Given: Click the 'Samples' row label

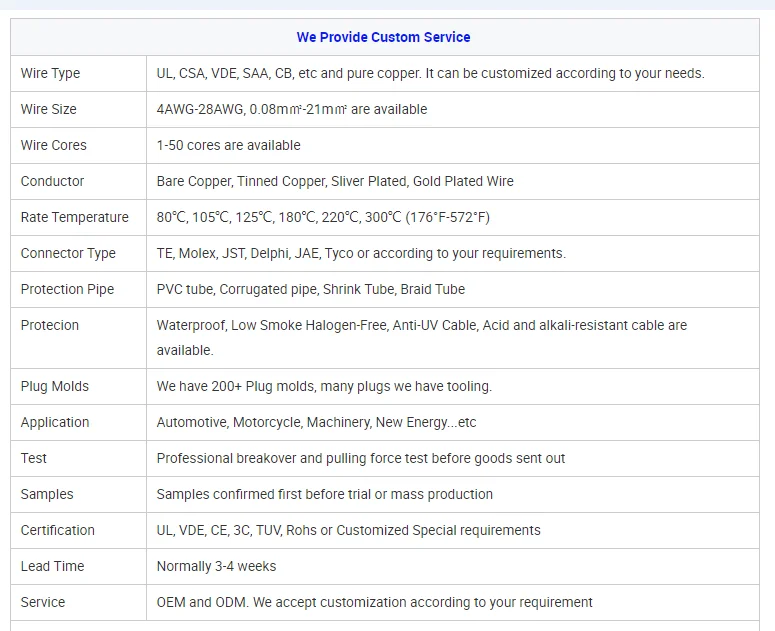Looking at the screenshot, I should 47,494.
